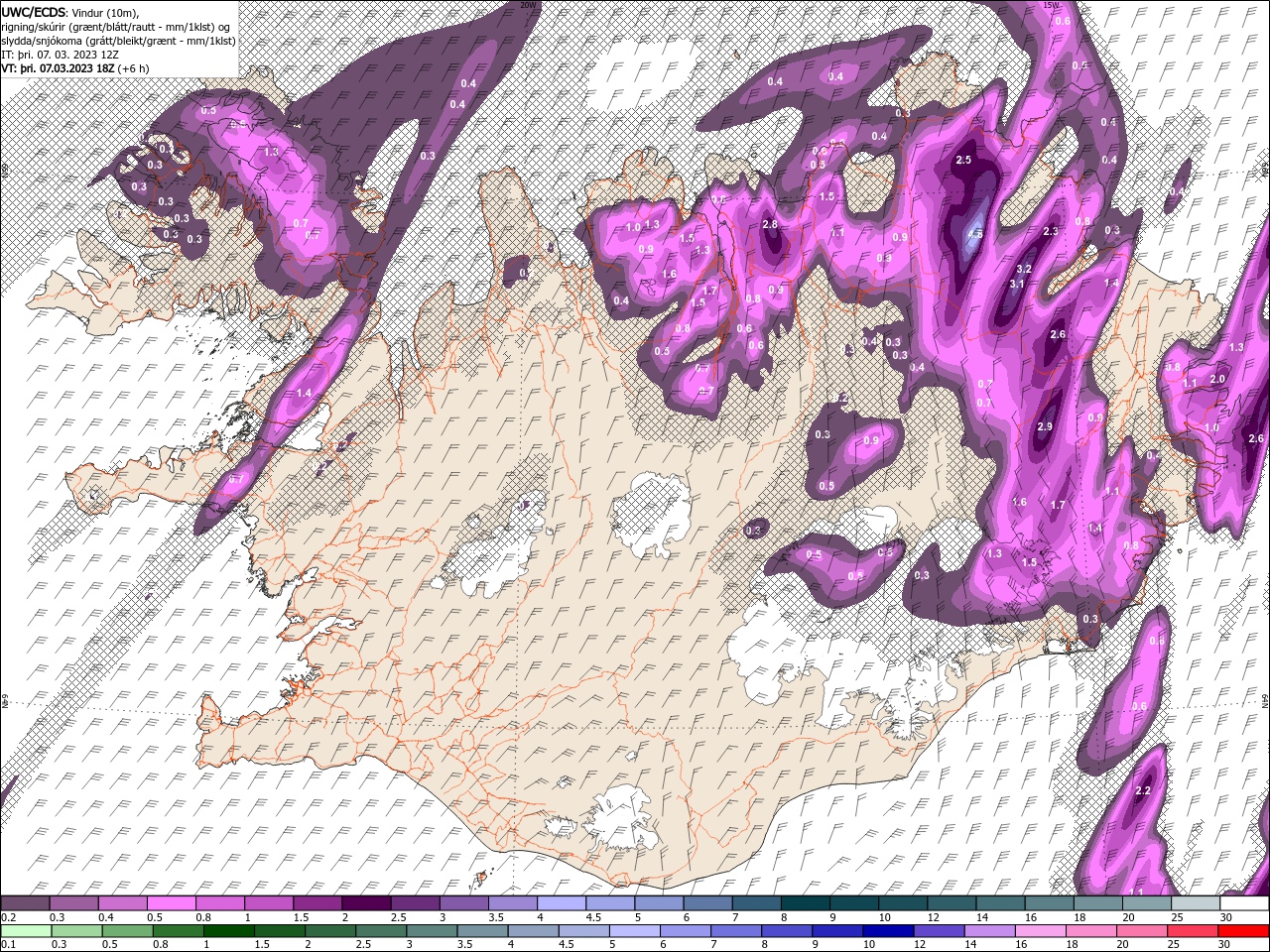Select the dark green rain-scale swatch above label 1

[228, 931]
